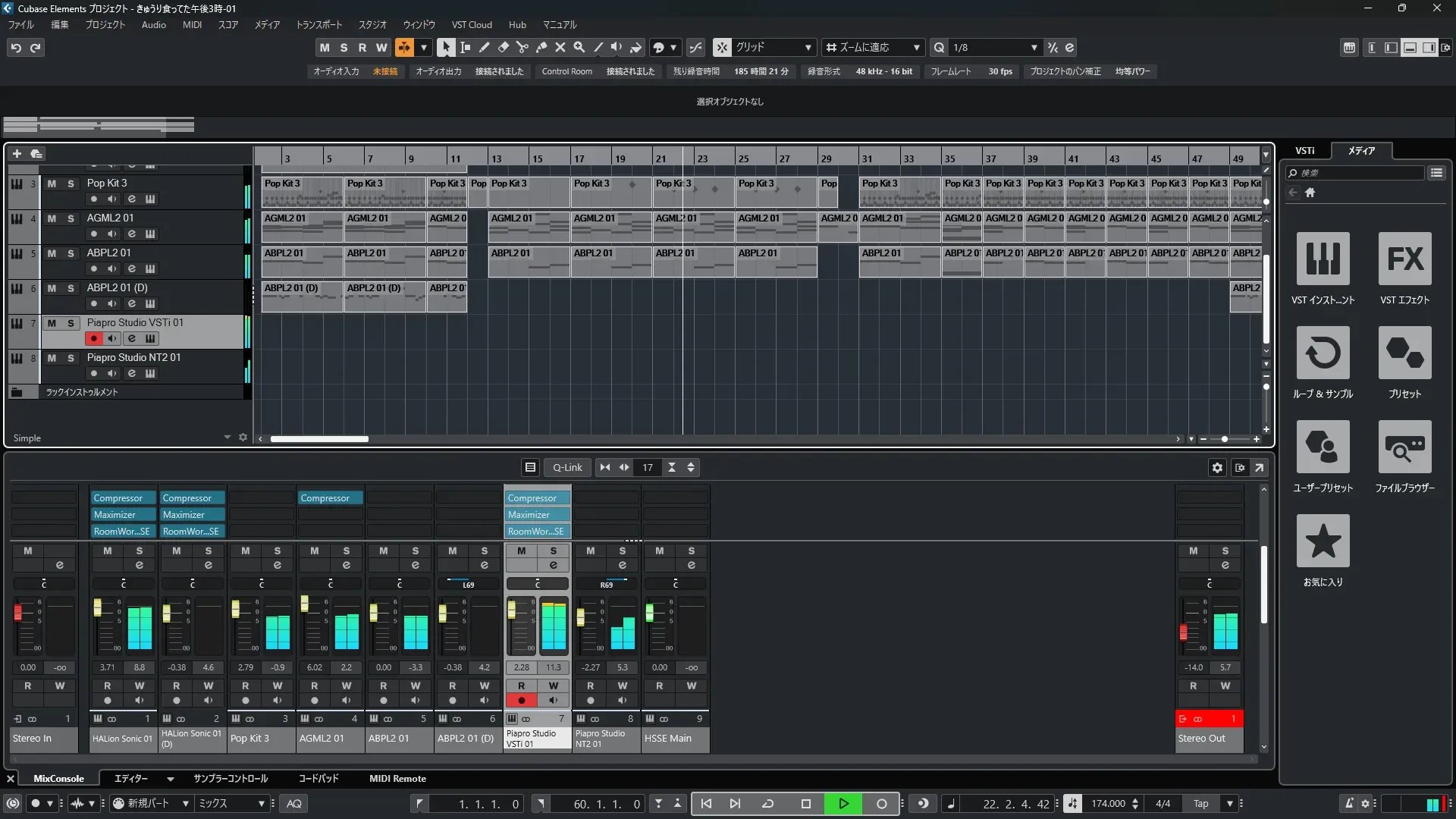The image size is (1456, 819).
Task: Select the Erase tool
Action: 503,47
